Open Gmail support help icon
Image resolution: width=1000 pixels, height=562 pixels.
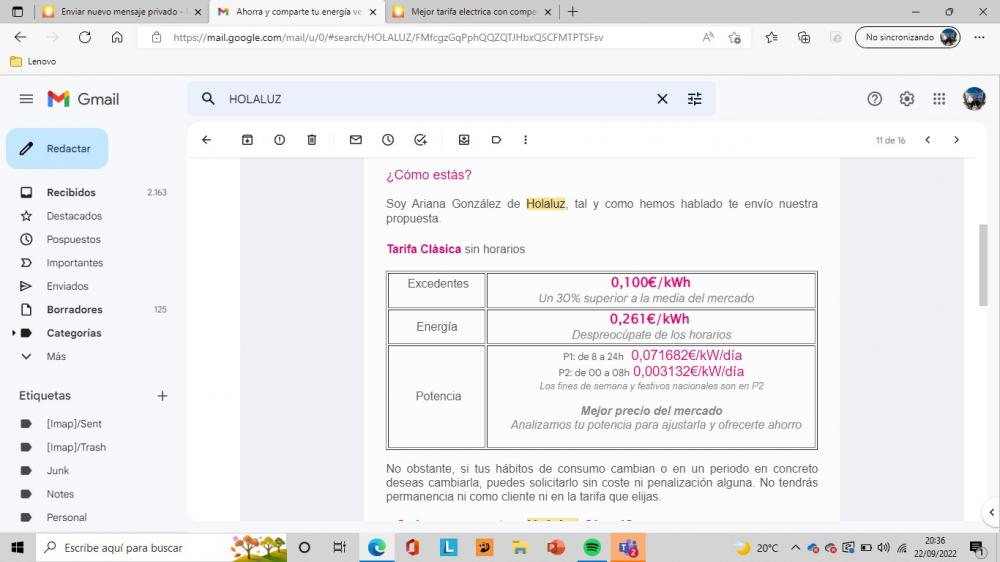pyautogui.click(x=874, y=99)
